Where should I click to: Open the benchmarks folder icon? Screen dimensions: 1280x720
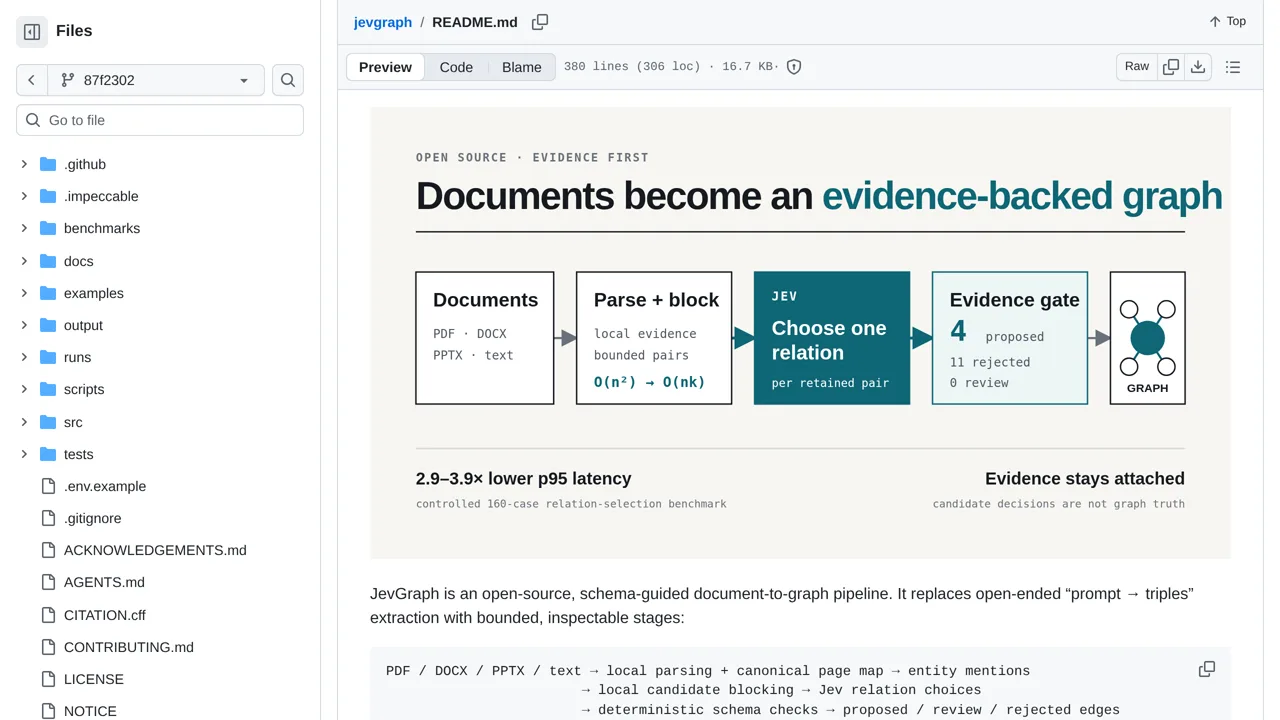pyautogui.click(x=48, y=228)
